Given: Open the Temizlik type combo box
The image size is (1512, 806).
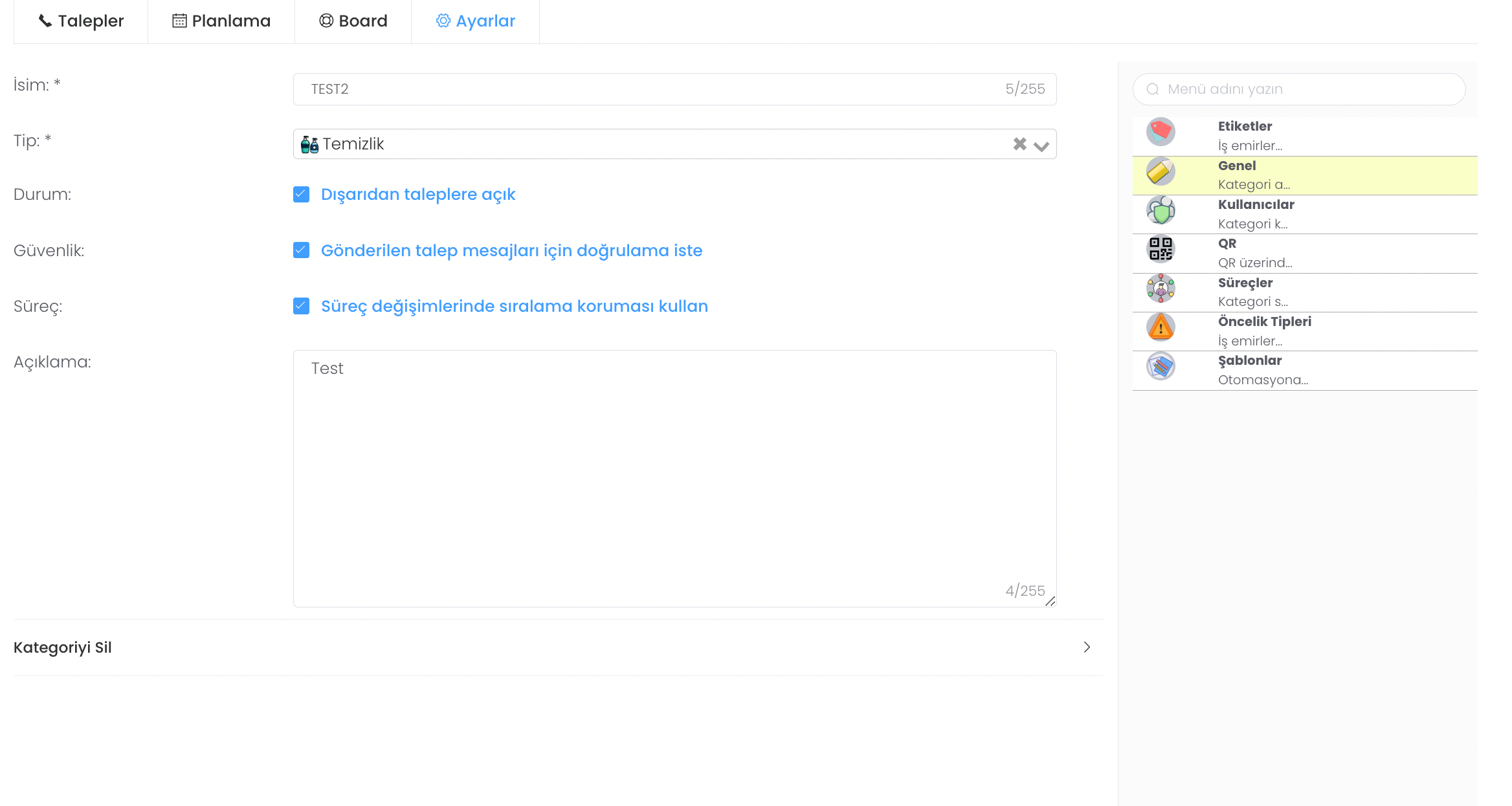Looking at the screenshot, I should (647, 144).
